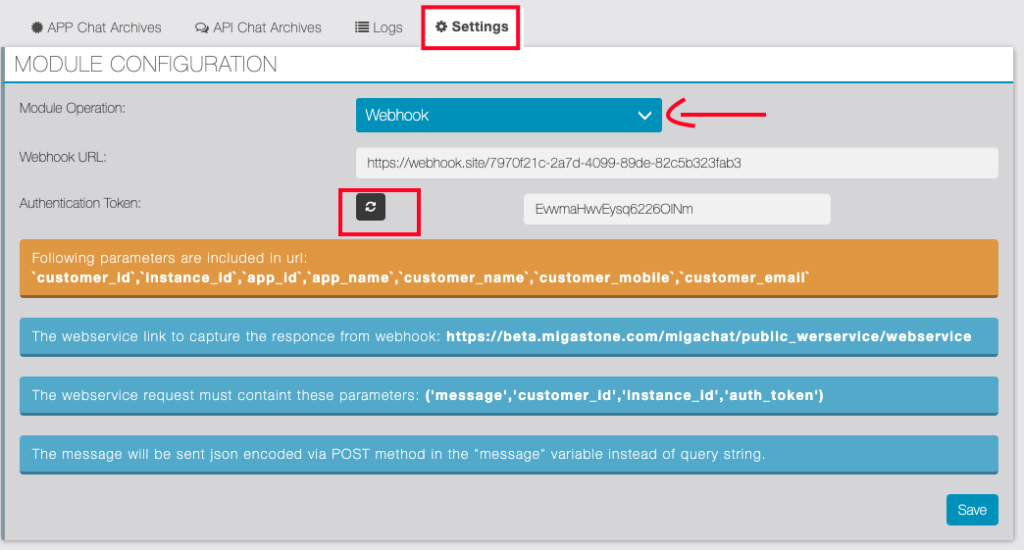Select the Settings tab label

click(480, 27)
